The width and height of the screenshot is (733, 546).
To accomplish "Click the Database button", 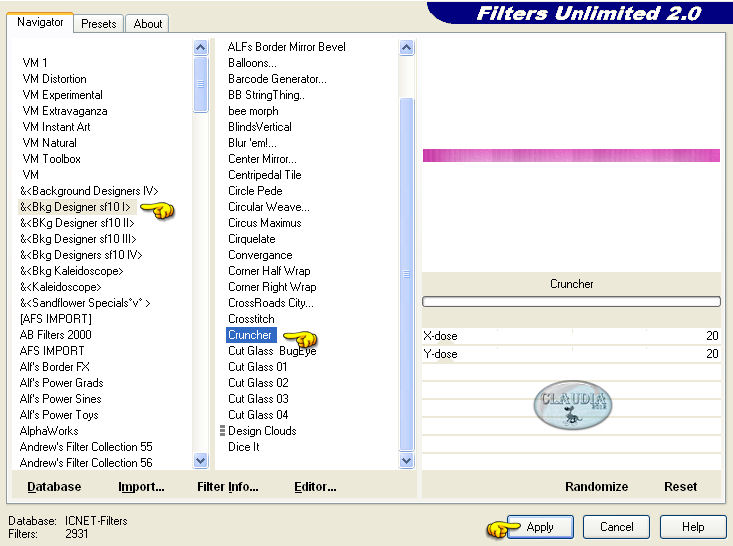I will coord(54,487).
